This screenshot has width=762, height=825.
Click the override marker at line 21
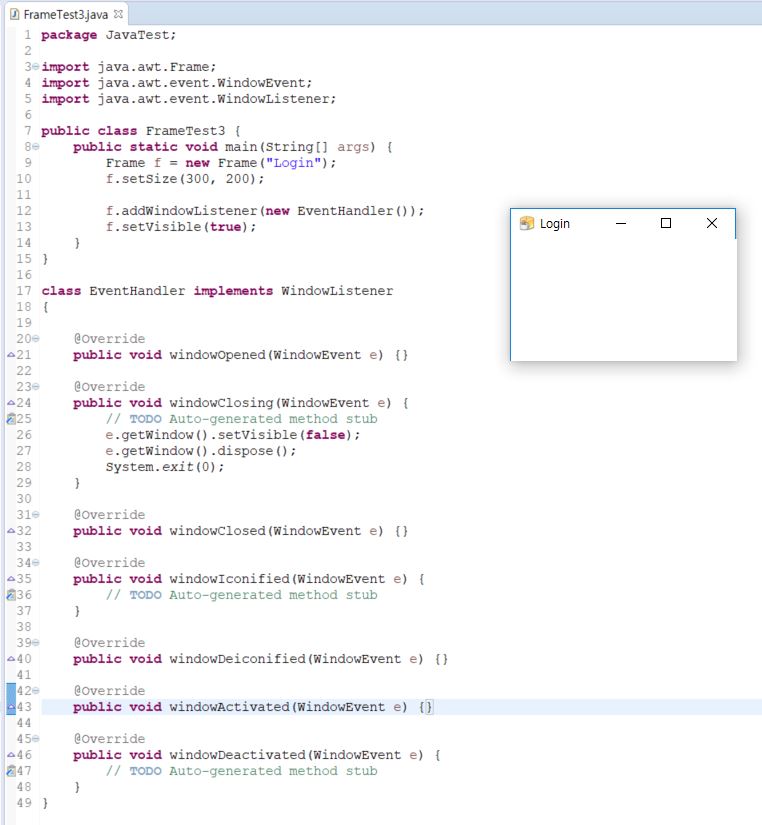tap(11, 355)
